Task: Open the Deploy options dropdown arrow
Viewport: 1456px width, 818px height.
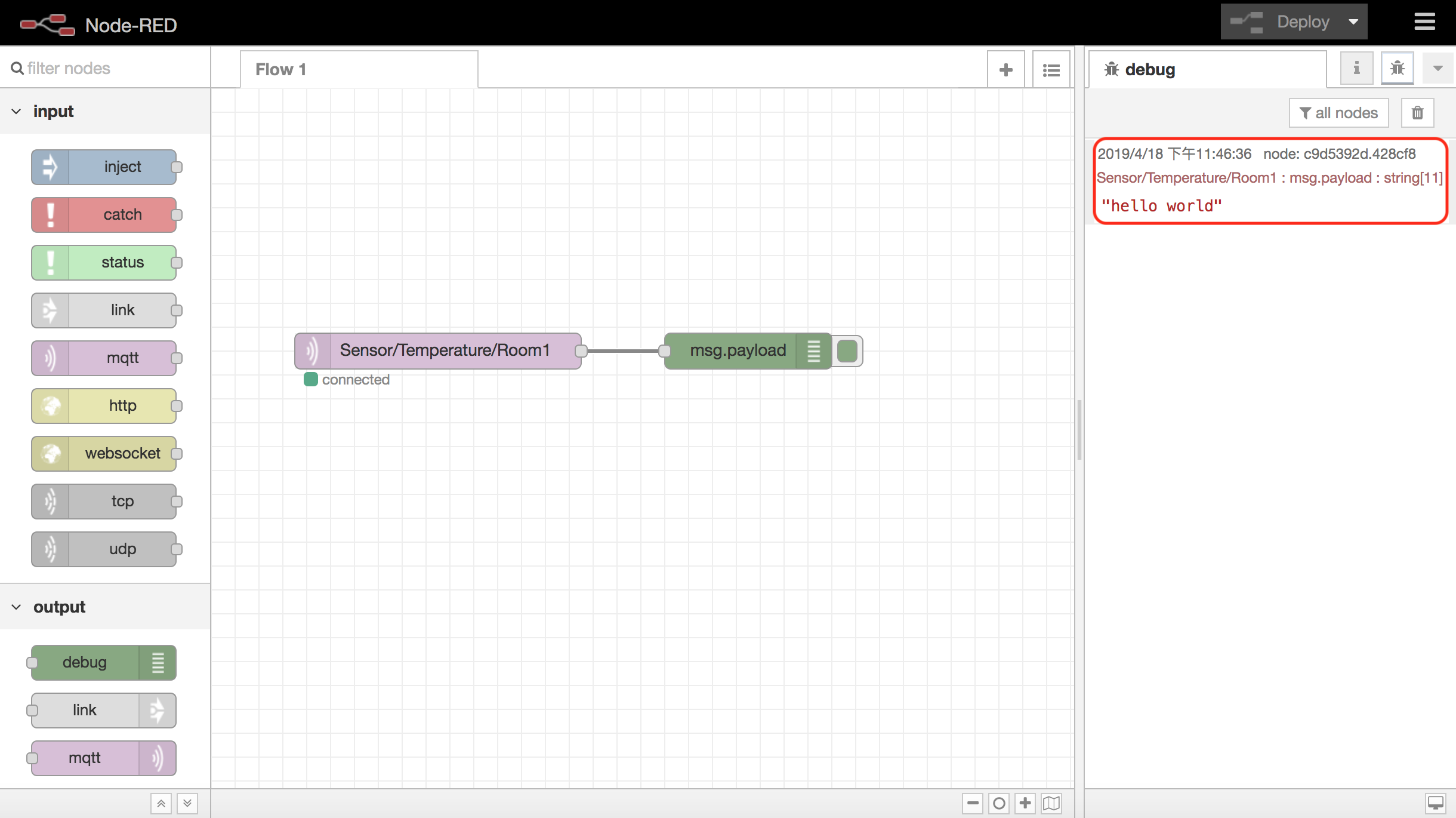Action: (1353, 22)
